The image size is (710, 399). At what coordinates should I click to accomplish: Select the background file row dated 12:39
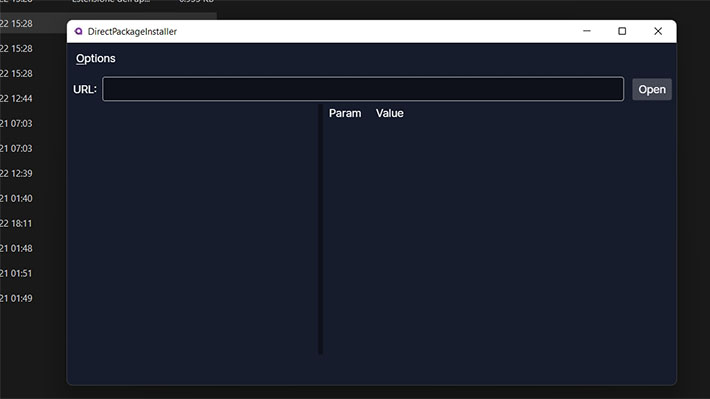[x=16, y=173]
